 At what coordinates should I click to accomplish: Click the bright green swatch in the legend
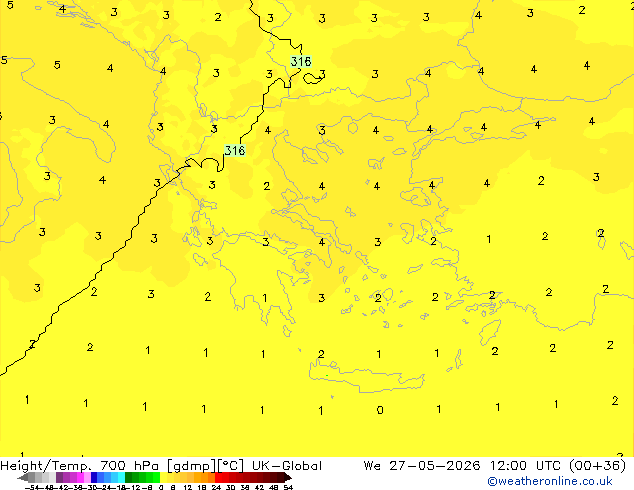(x=156, y=477)
